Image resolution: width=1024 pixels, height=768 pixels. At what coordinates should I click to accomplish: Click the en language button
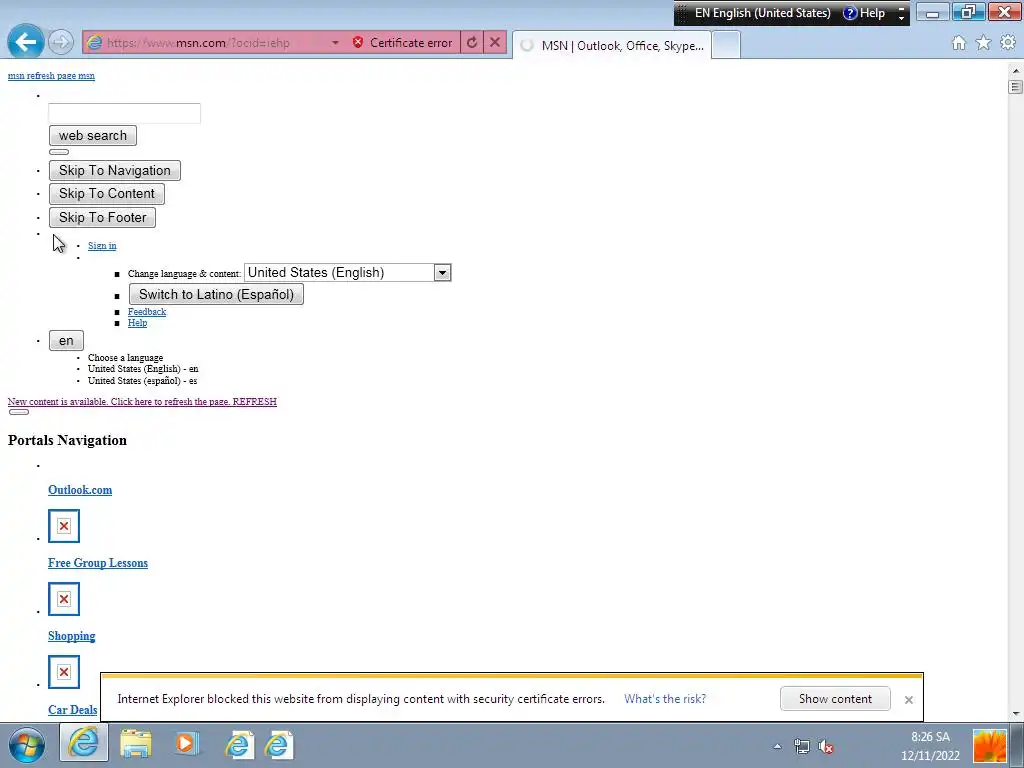[x=66, y=341]
